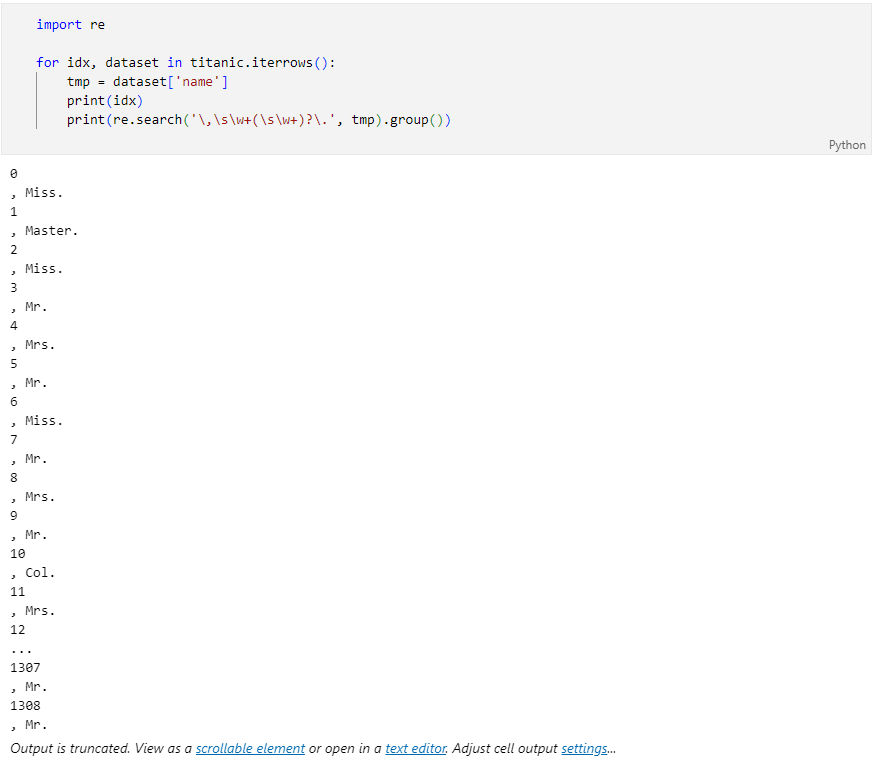874x760 pixels.
Task: Click the 'import re' code line
Action: 70,25
